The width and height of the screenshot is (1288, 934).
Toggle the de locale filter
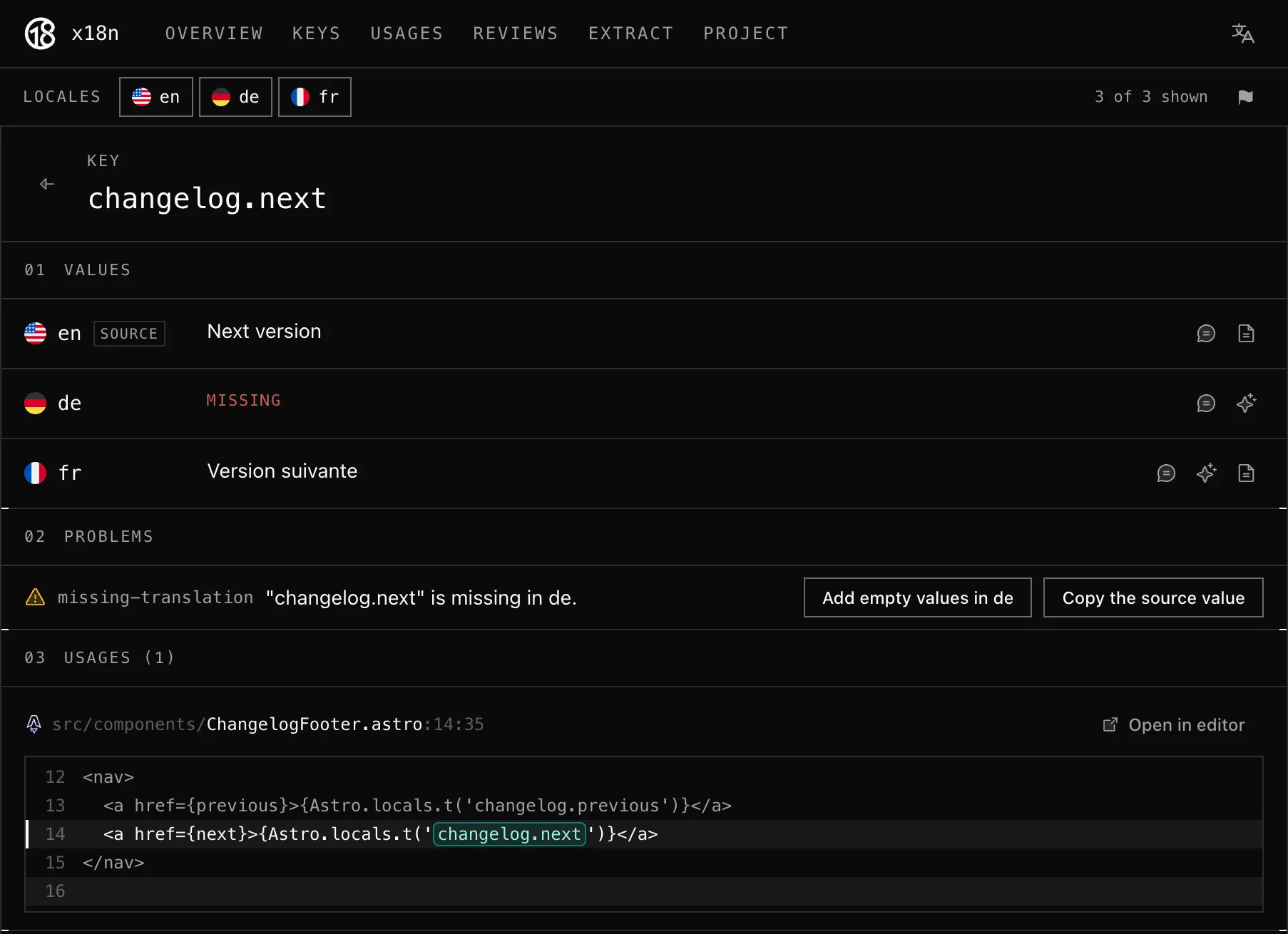coord(235,97)
